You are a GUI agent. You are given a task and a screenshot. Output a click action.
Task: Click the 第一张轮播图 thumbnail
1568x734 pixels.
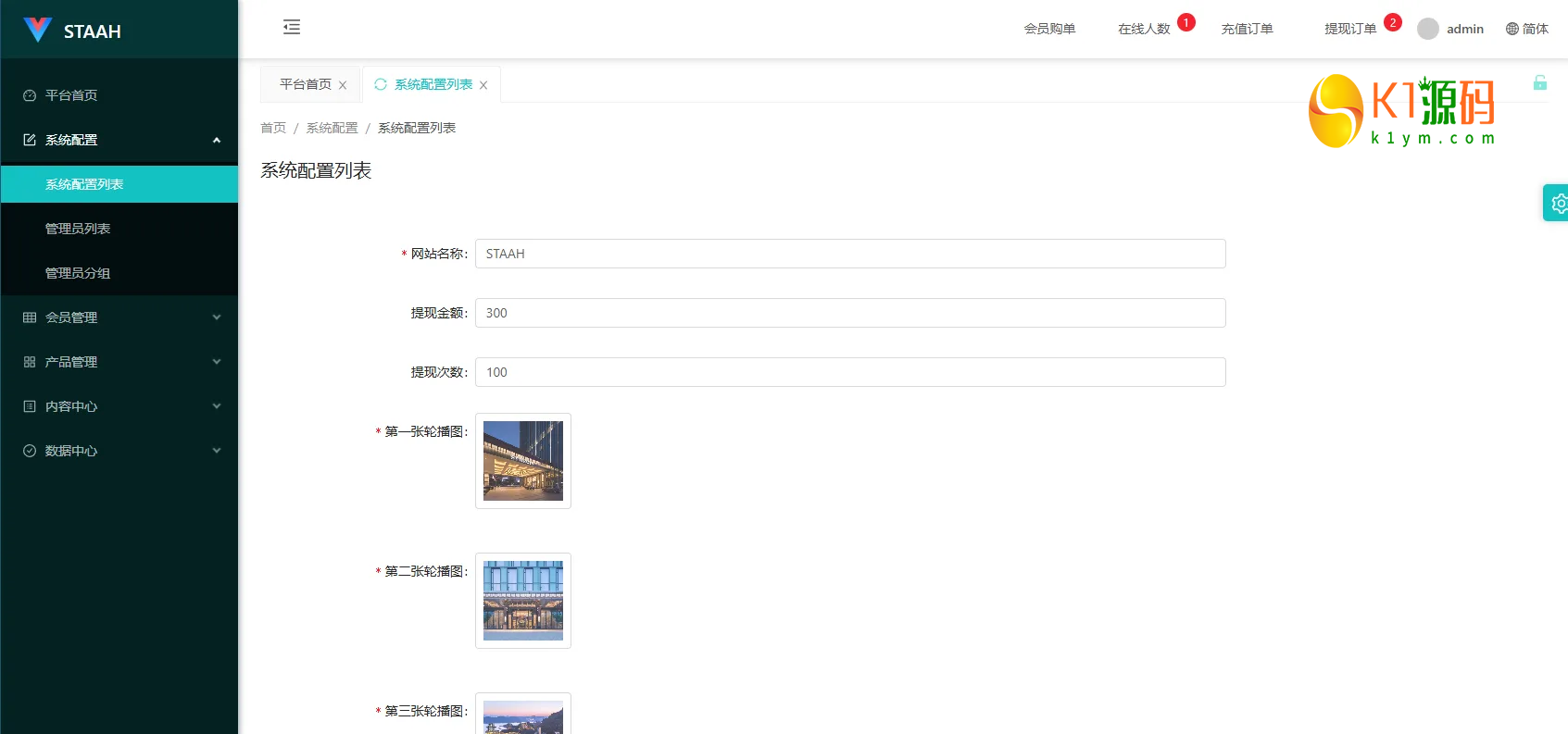(x=523, y=461)
